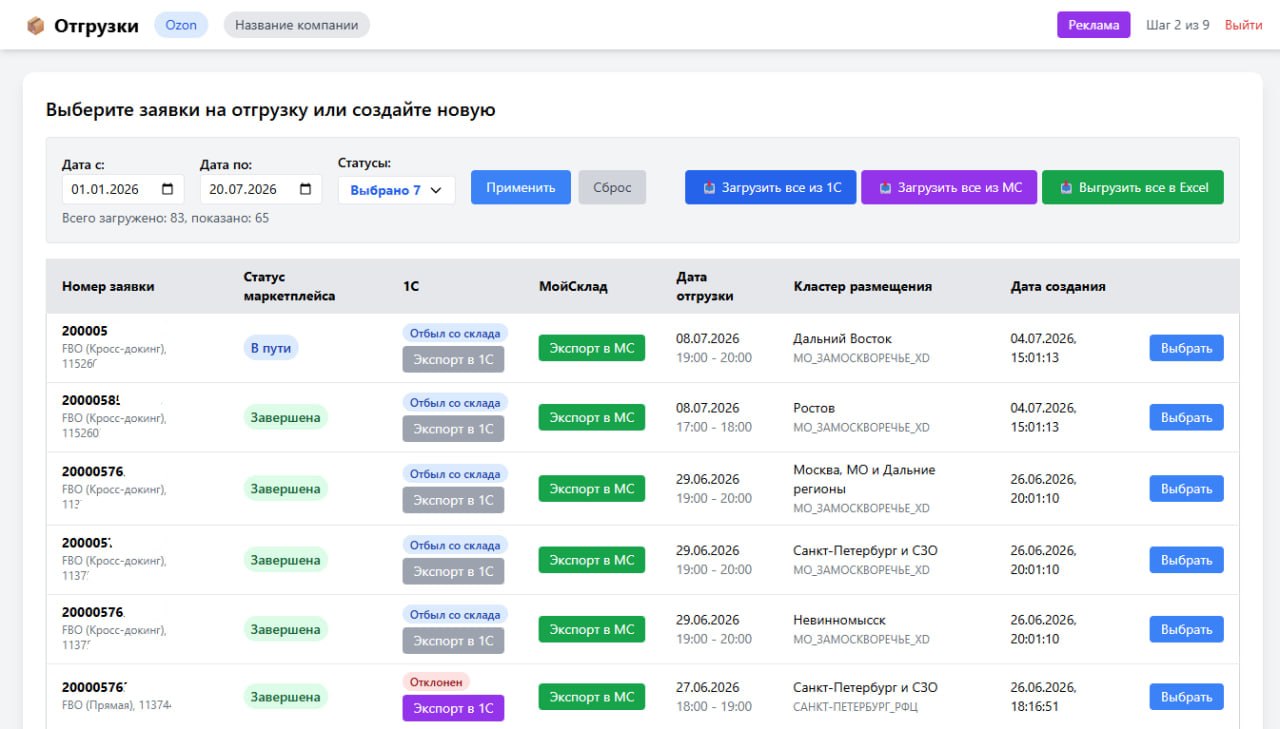Click the Всего загружено: 83, показано: 65 text
The height and width of the screenshot is (729, 1280).
(165, 218)
